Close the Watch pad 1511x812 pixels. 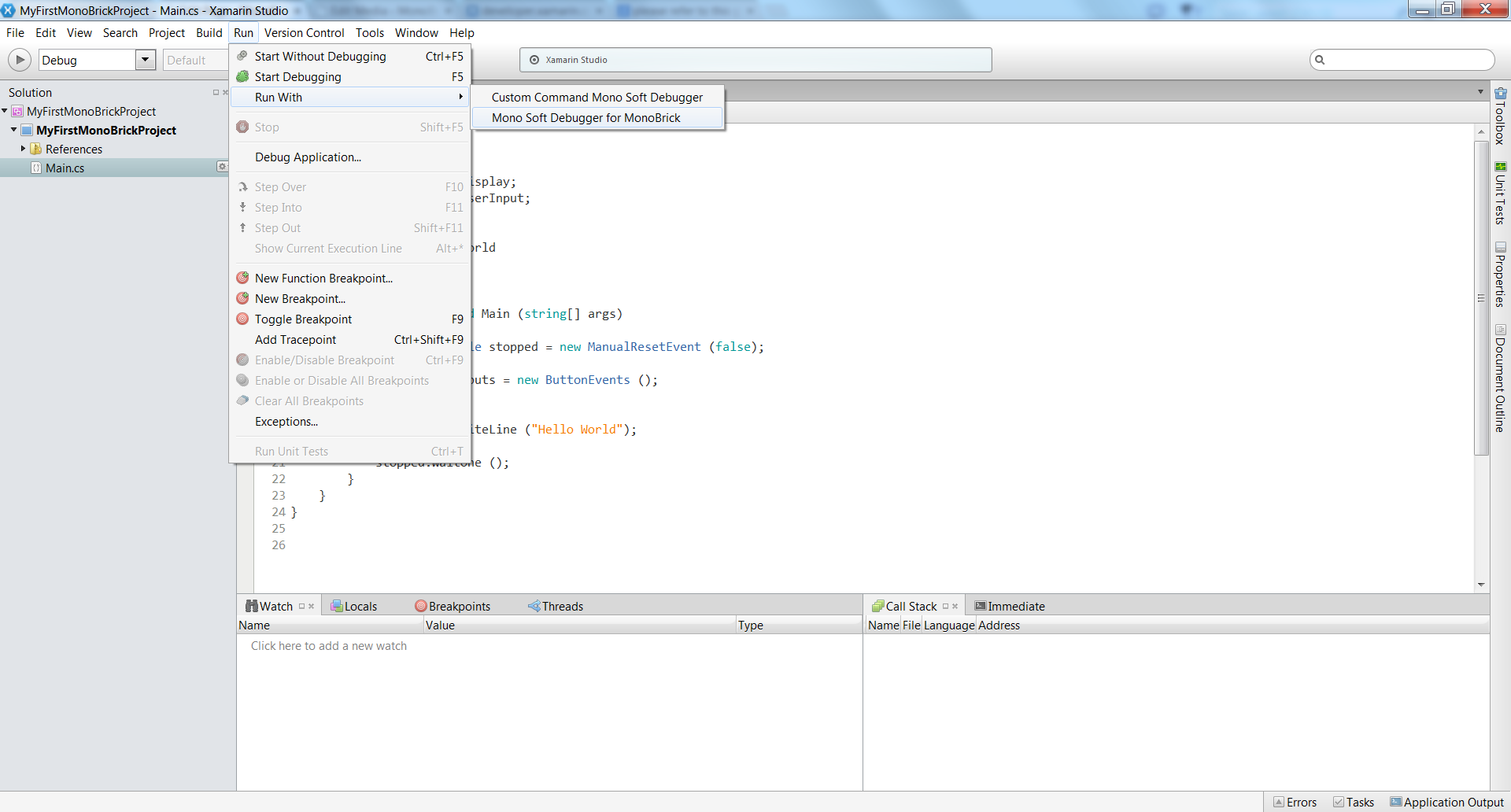coord(312,606)
